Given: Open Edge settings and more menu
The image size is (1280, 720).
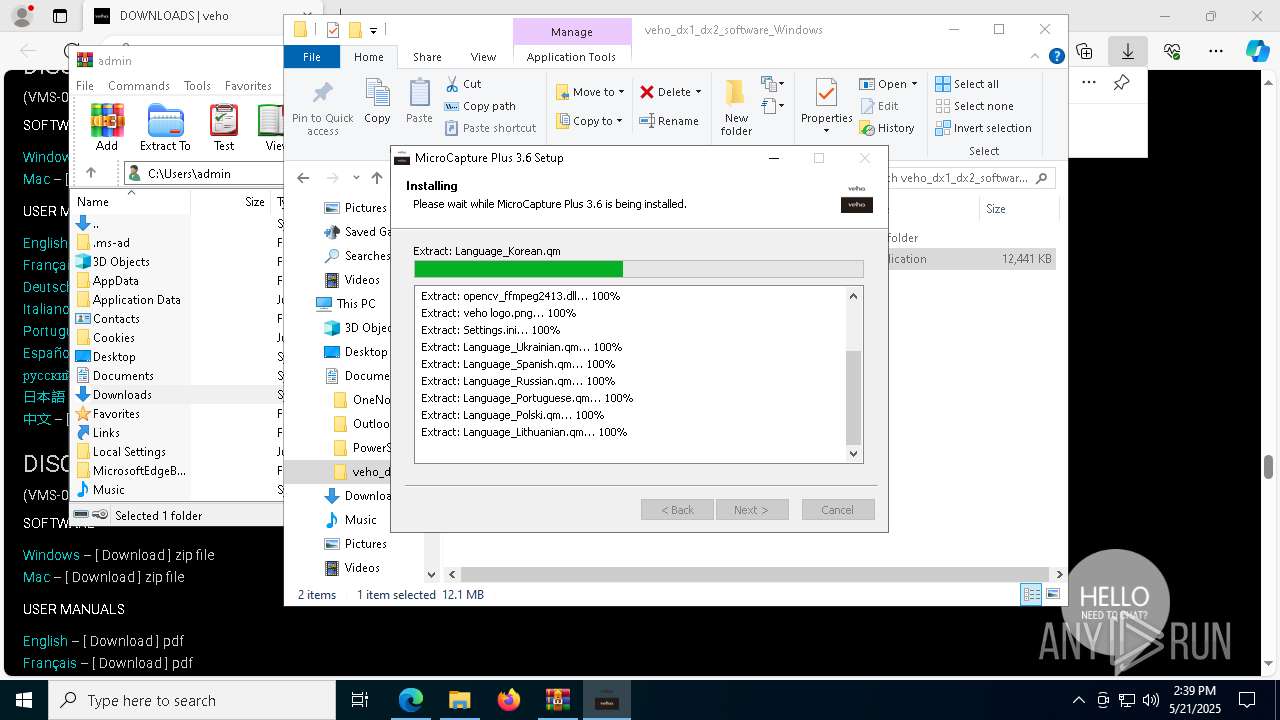Looking at the screenshot, I should pos(1216,50).
